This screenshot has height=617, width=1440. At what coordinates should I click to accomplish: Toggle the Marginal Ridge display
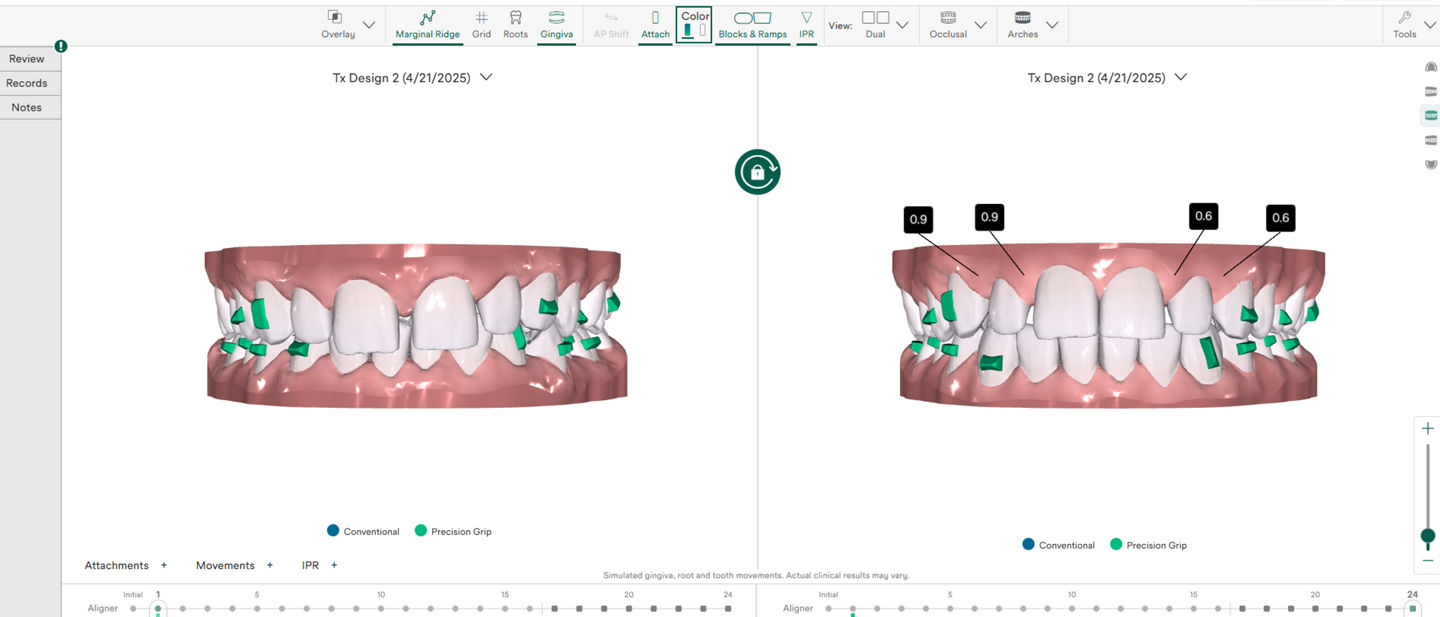click(x=428, y=25)
